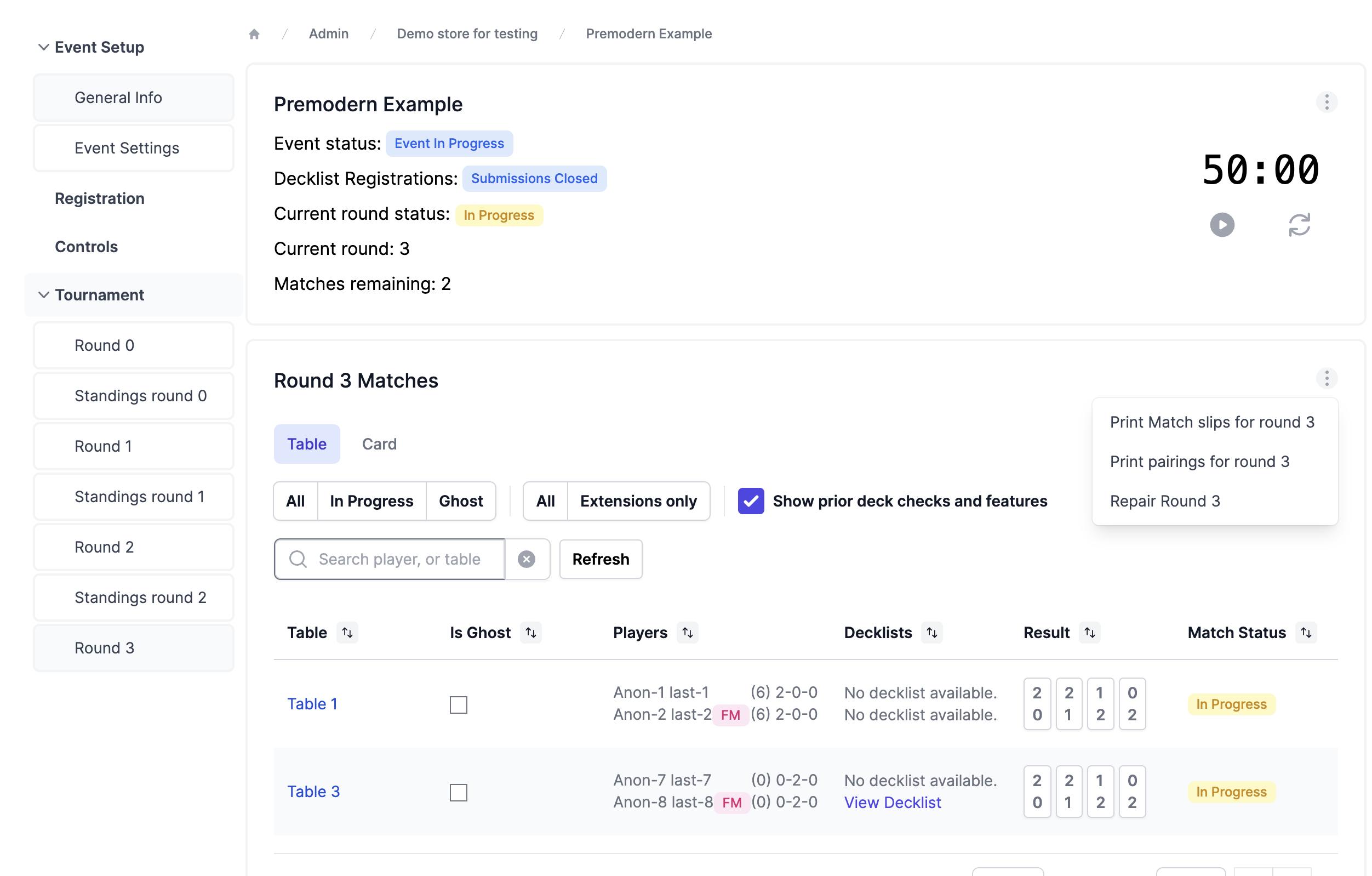Image resolution: width=1372 pixels, height=876 pixels.
Task: Focus the Search player or table field
Action: click(x=399, y=559)
